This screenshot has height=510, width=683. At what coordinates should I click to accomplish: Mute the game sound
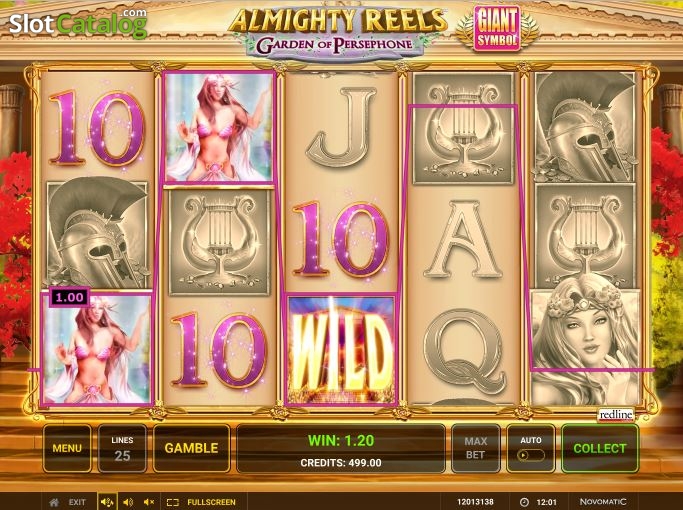pos(149,502)
